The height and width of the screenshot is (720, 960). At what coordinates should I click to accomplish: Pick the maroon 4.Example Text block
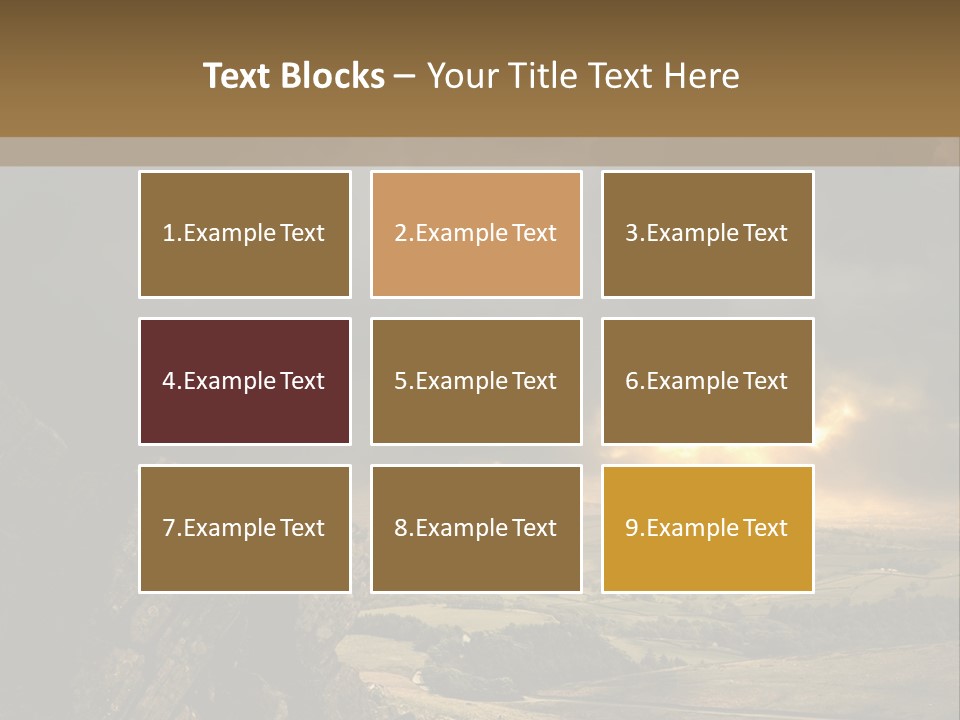[245, 381]
